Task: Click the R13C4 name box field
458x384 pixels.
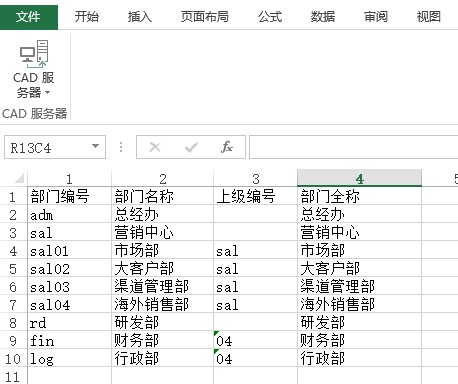Action: [x=47, y=147]
